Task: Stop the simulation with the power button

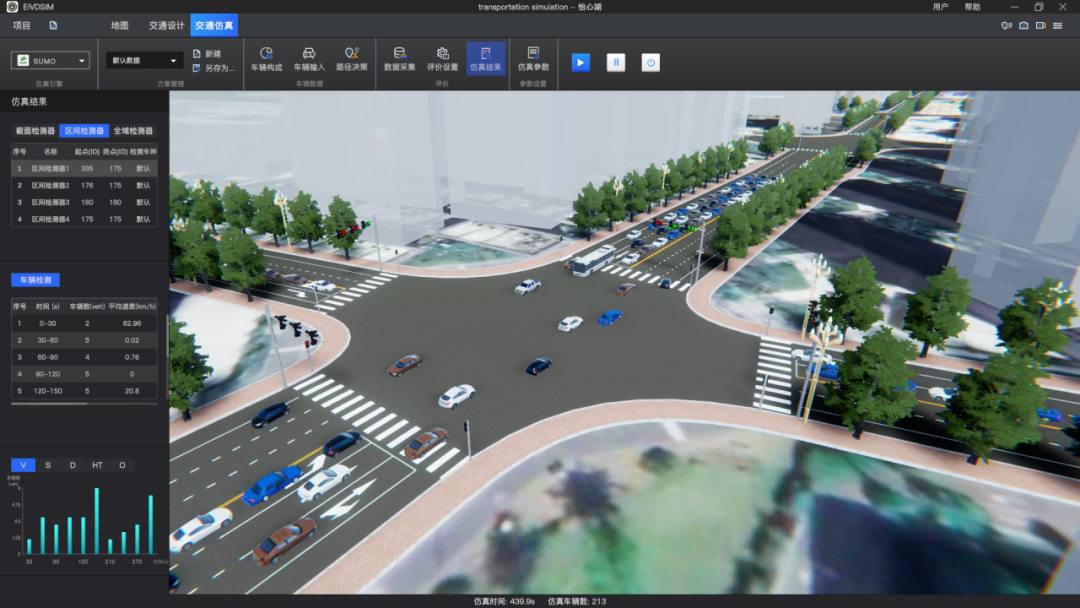Action: (650, 63)
